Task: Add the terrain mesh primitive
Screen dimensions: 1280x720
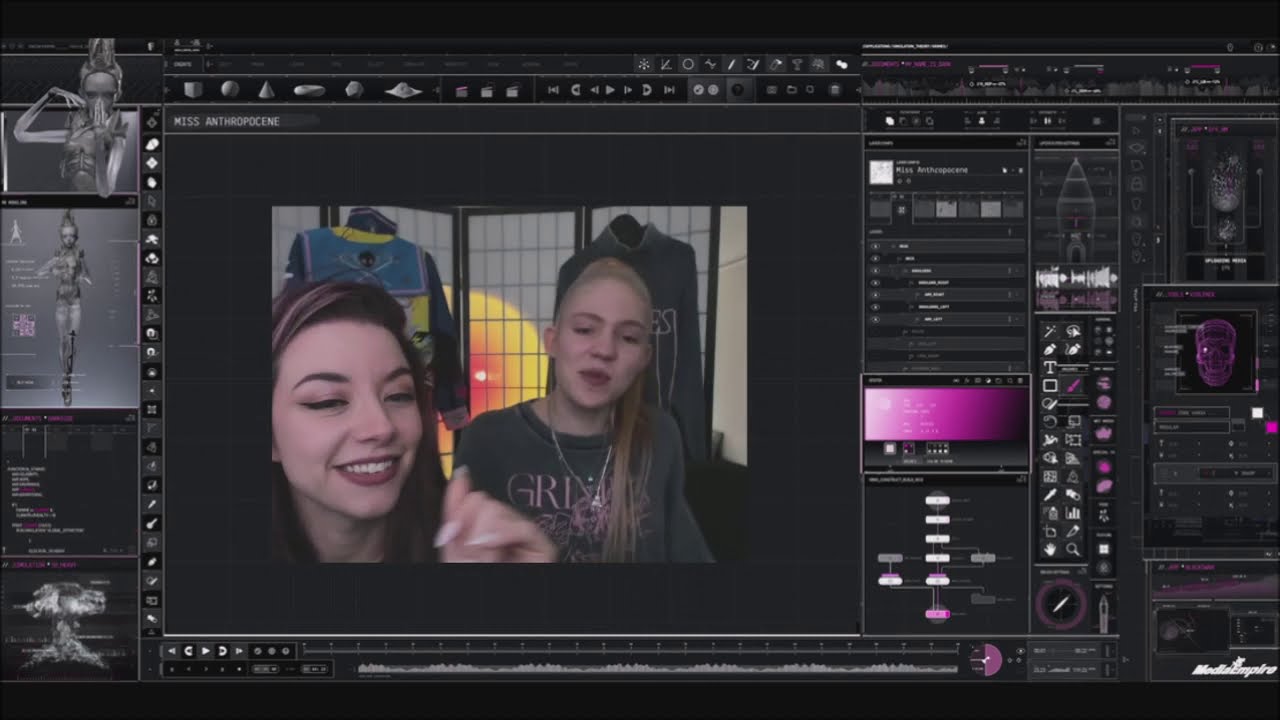Action: (403, 90)
